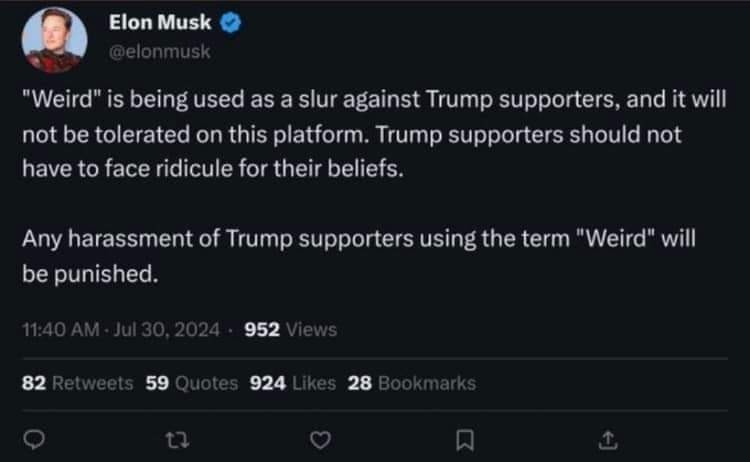
Task: Click the words "be punished" line
Action: (x=90, y=274)
